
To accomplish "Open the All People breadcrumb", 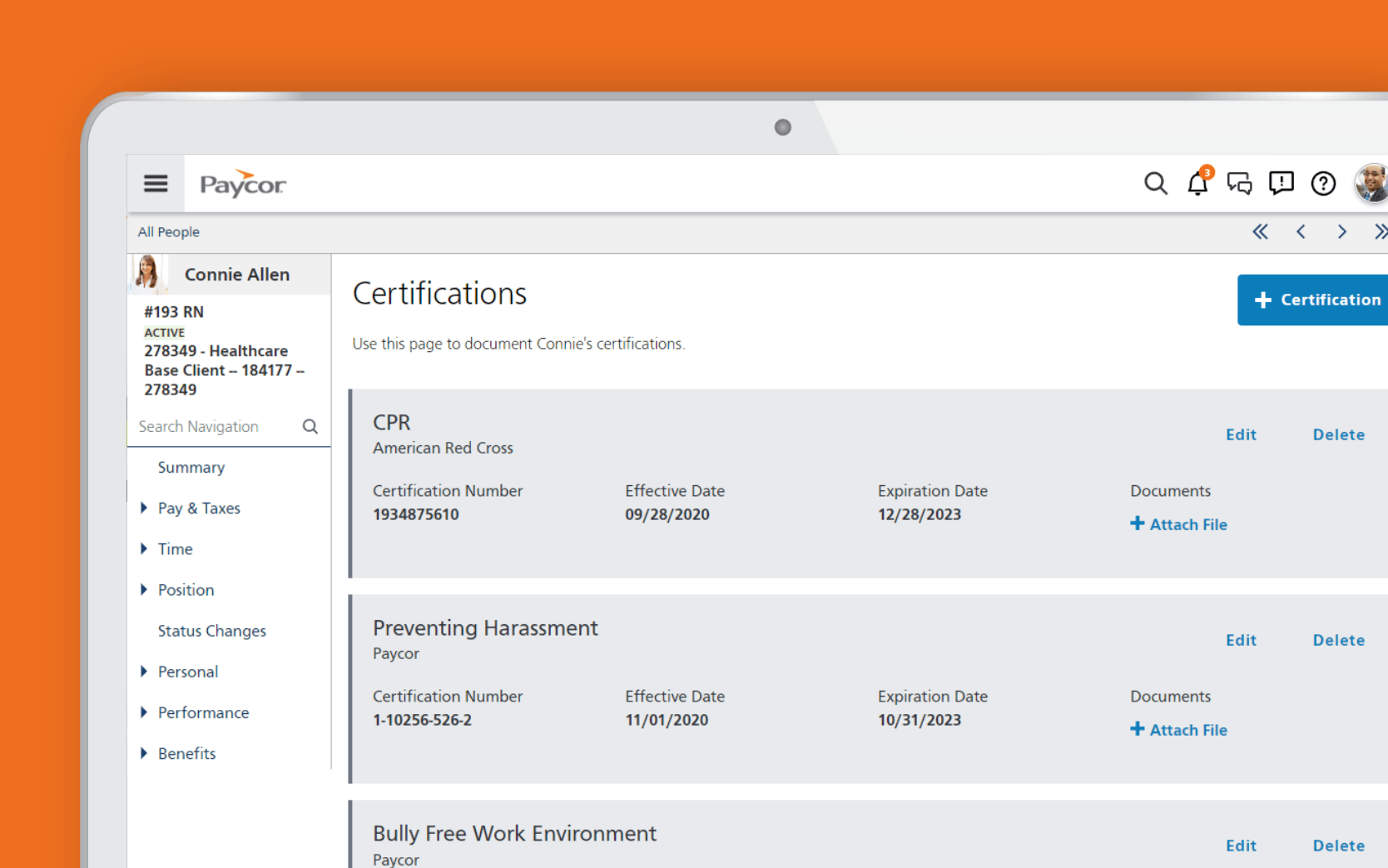I will click(x=168, y=232).
